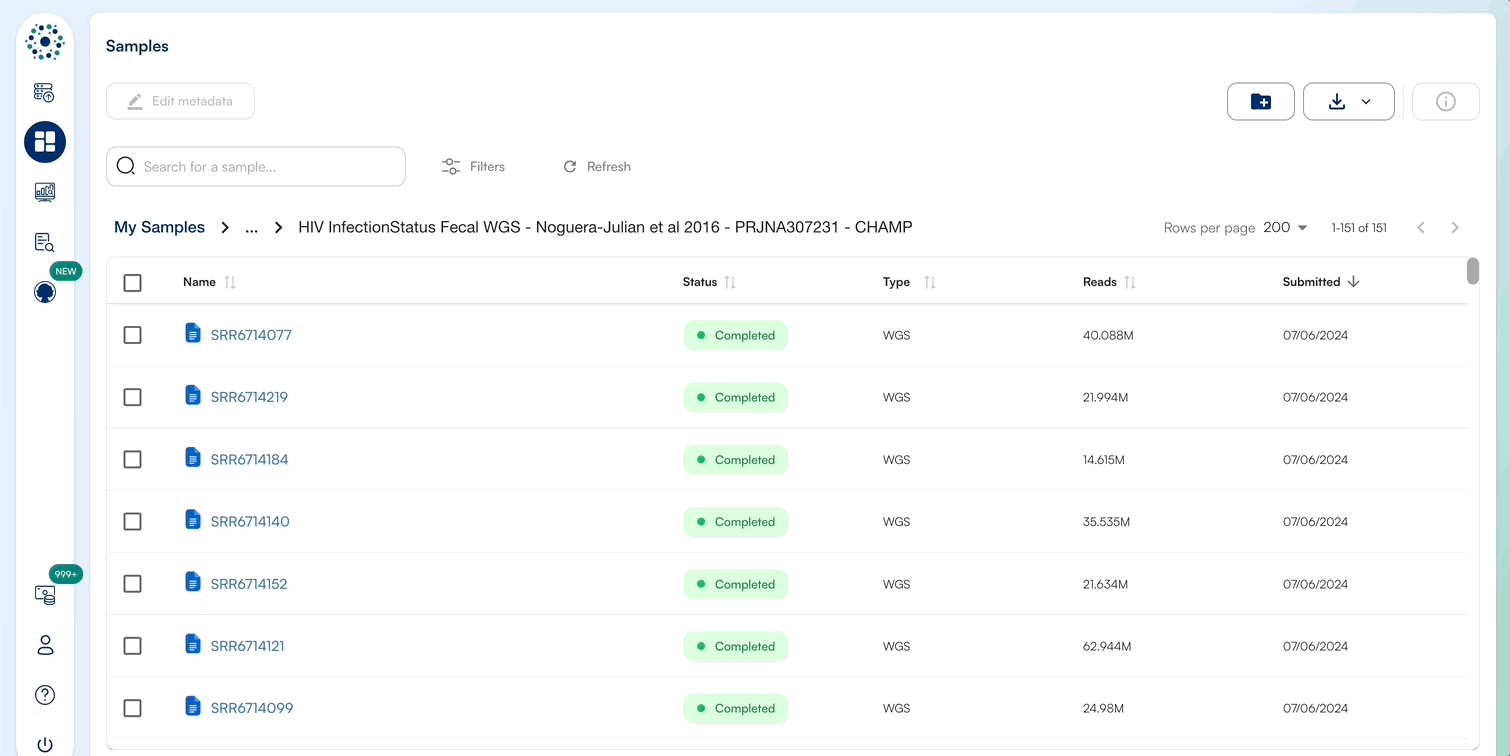Screen dimensions: 1510x756
Task: Toggle the select-all checkbox in the table header
Action: (x=132, y=282)
